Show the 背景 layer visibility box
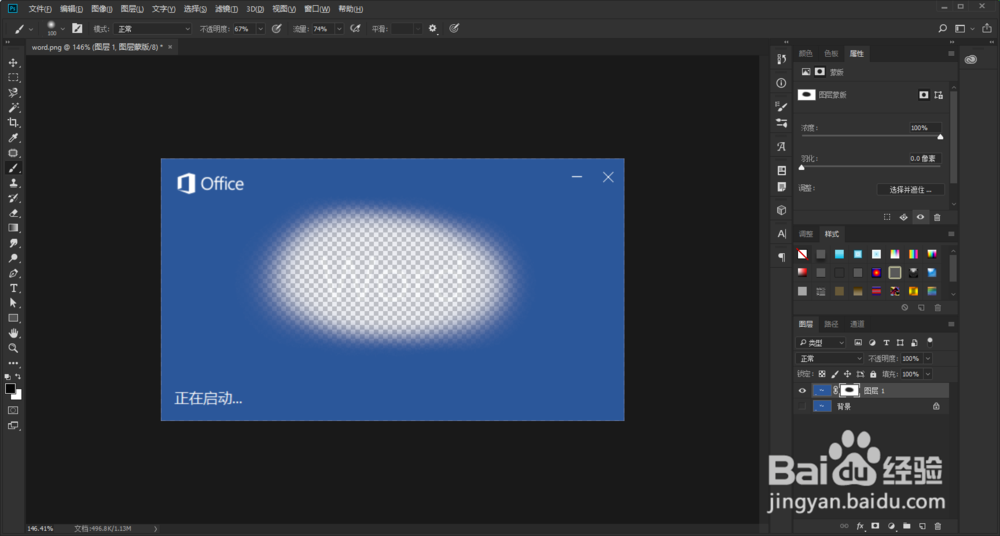The height and width of the screenshot is (536, 1000). coord(802,406)
